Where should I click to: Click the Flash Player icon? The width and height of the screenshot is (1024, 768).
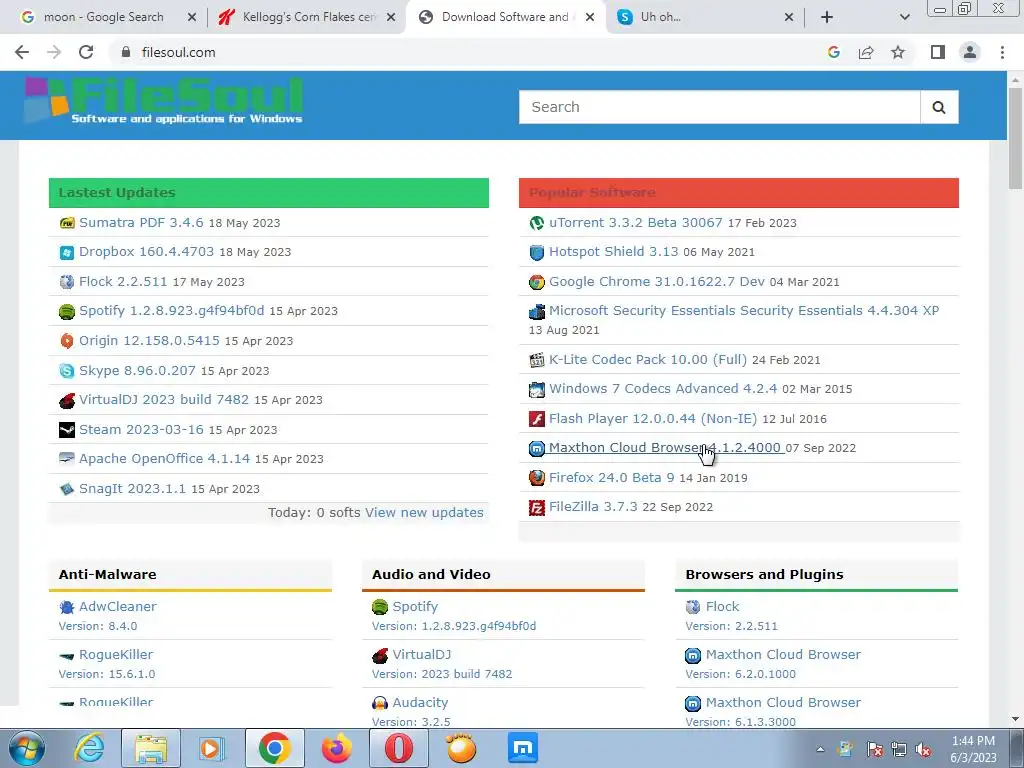(x=537, y=419)
